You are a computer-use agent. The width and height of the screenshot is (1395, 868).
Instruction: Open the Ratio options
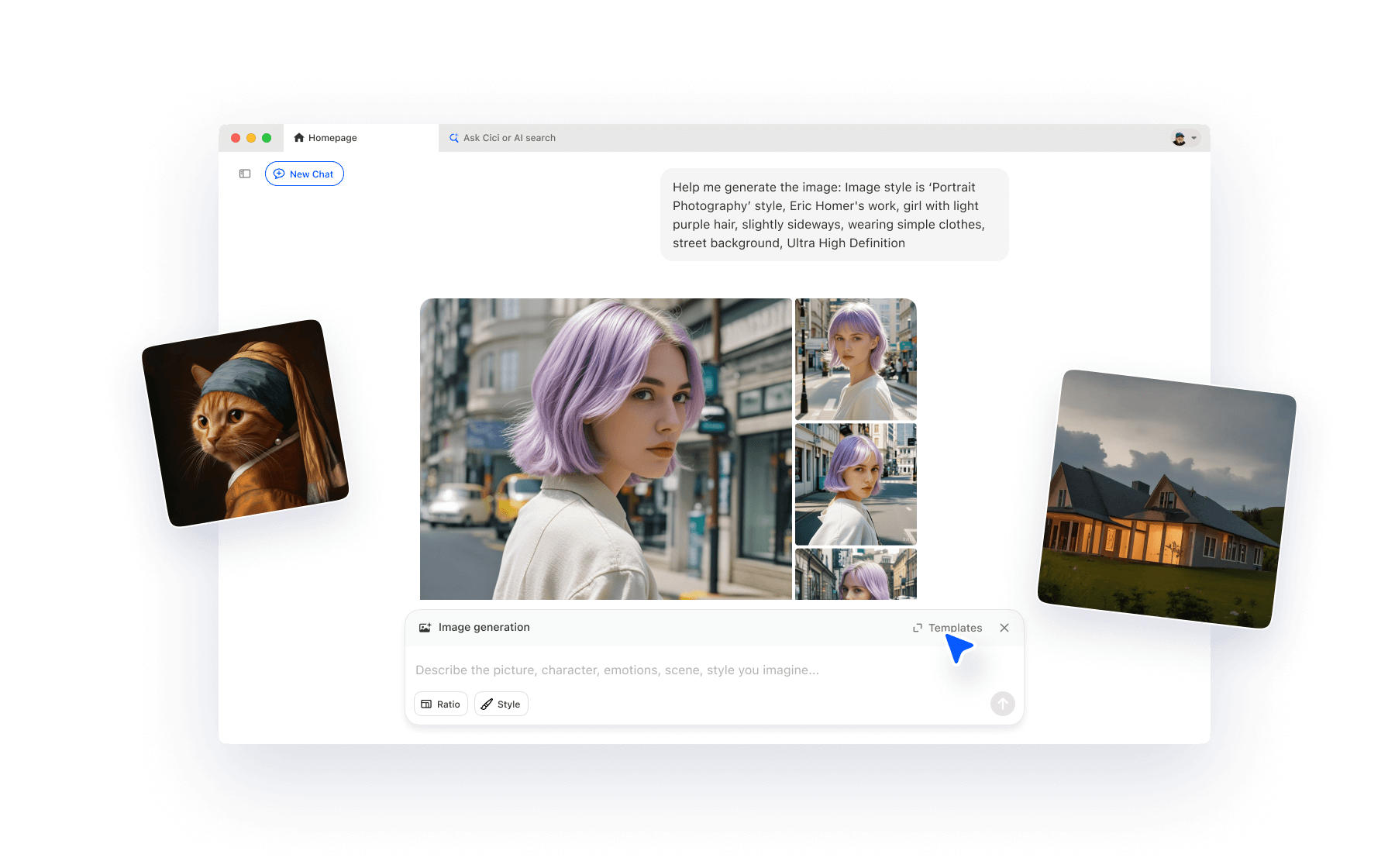[441, 704]
